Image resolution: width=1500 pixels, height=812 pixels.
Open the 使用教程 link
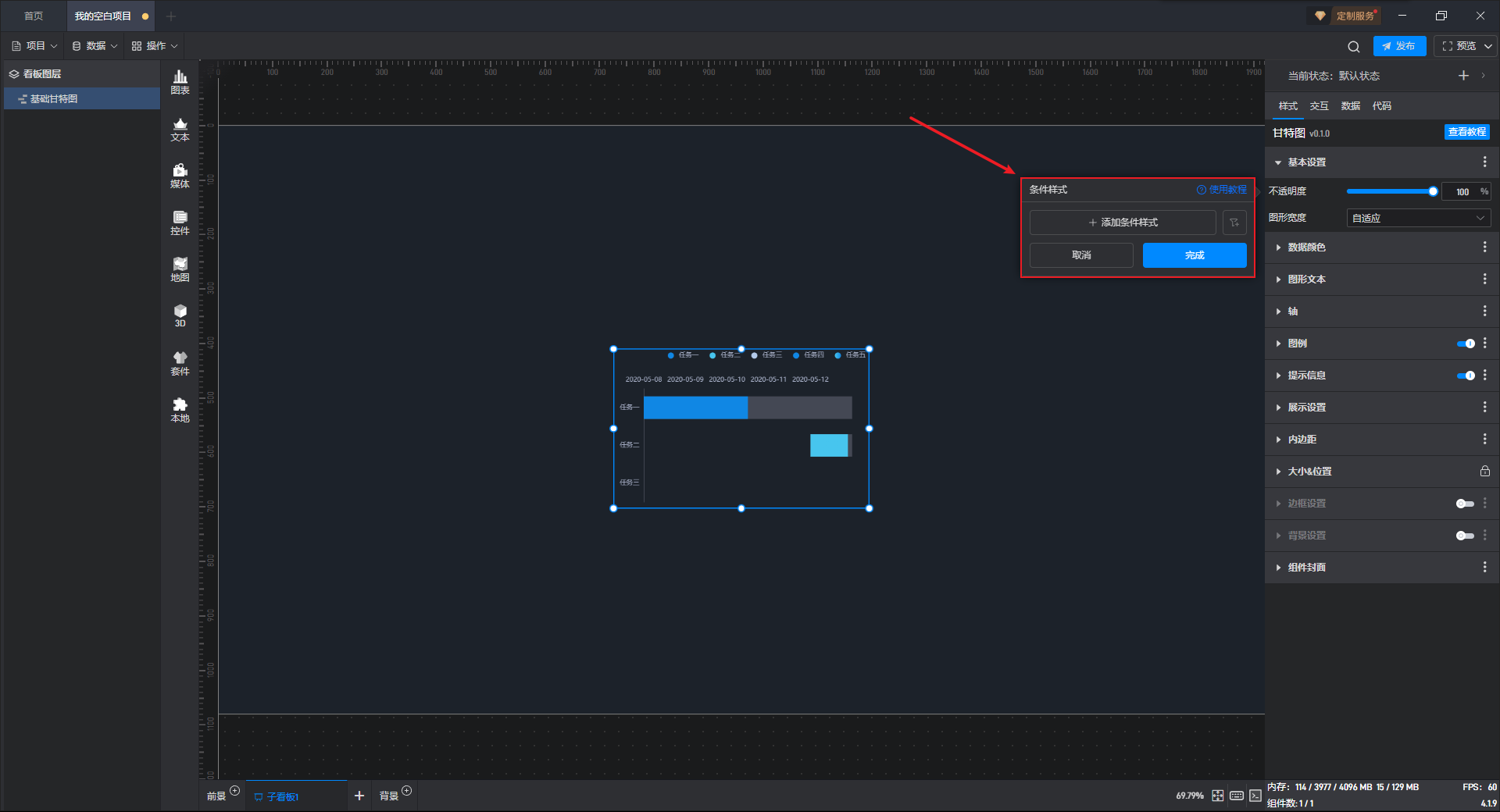coord(1222,190)
